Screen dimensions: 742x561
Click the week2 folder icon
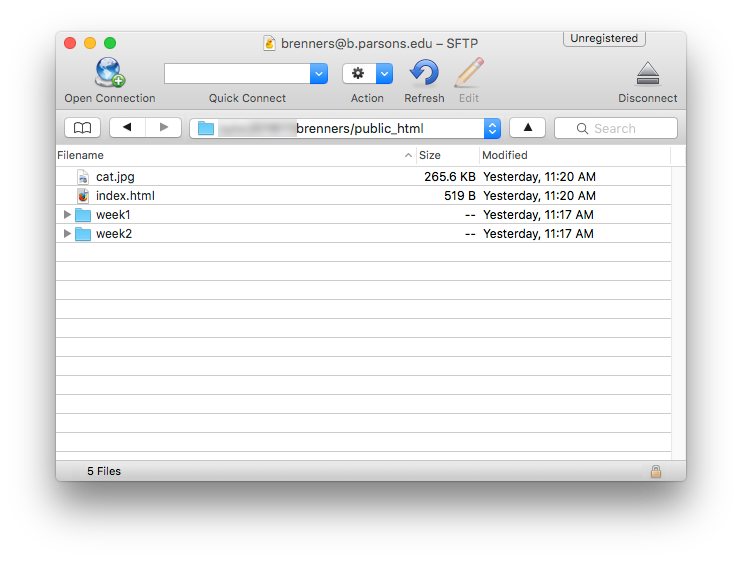83,234
